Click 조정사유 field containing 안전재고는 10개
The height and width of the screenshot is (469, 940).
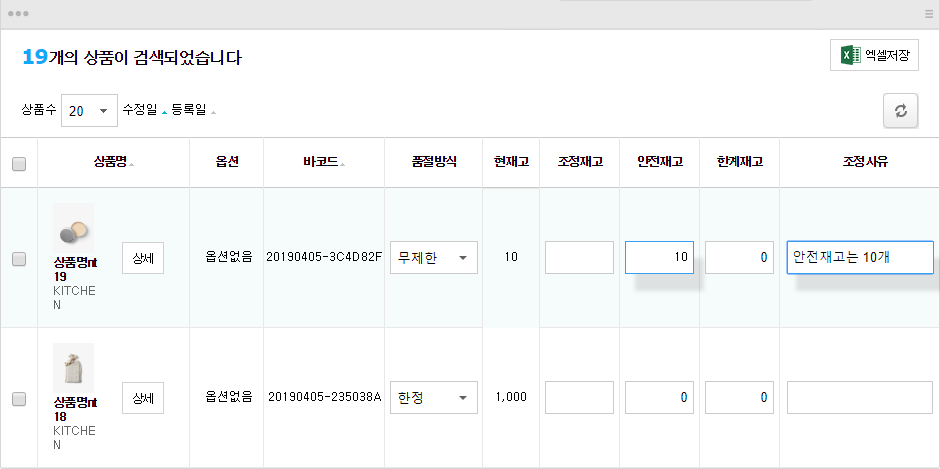[x=860, y=257]
